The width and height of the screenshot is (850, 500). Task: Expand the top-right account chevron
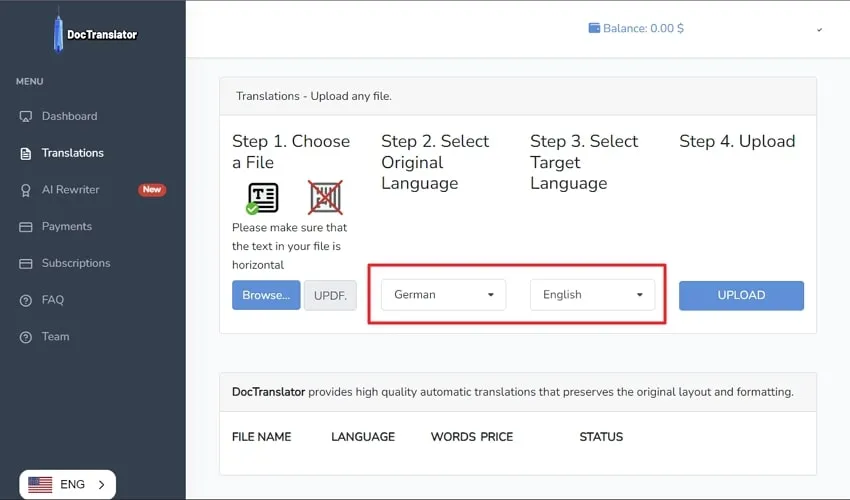[x=820, y=30]
